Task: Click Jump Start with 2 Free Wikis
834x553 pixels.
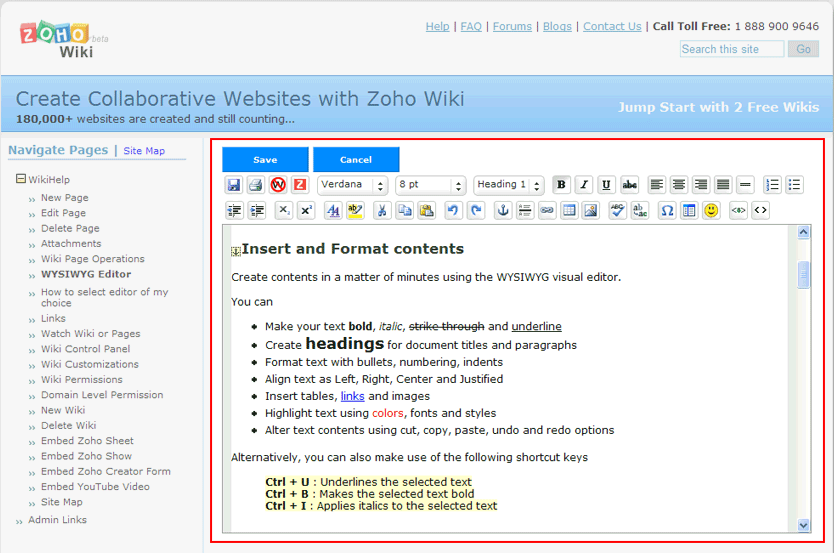Action: tap(718, 107)
